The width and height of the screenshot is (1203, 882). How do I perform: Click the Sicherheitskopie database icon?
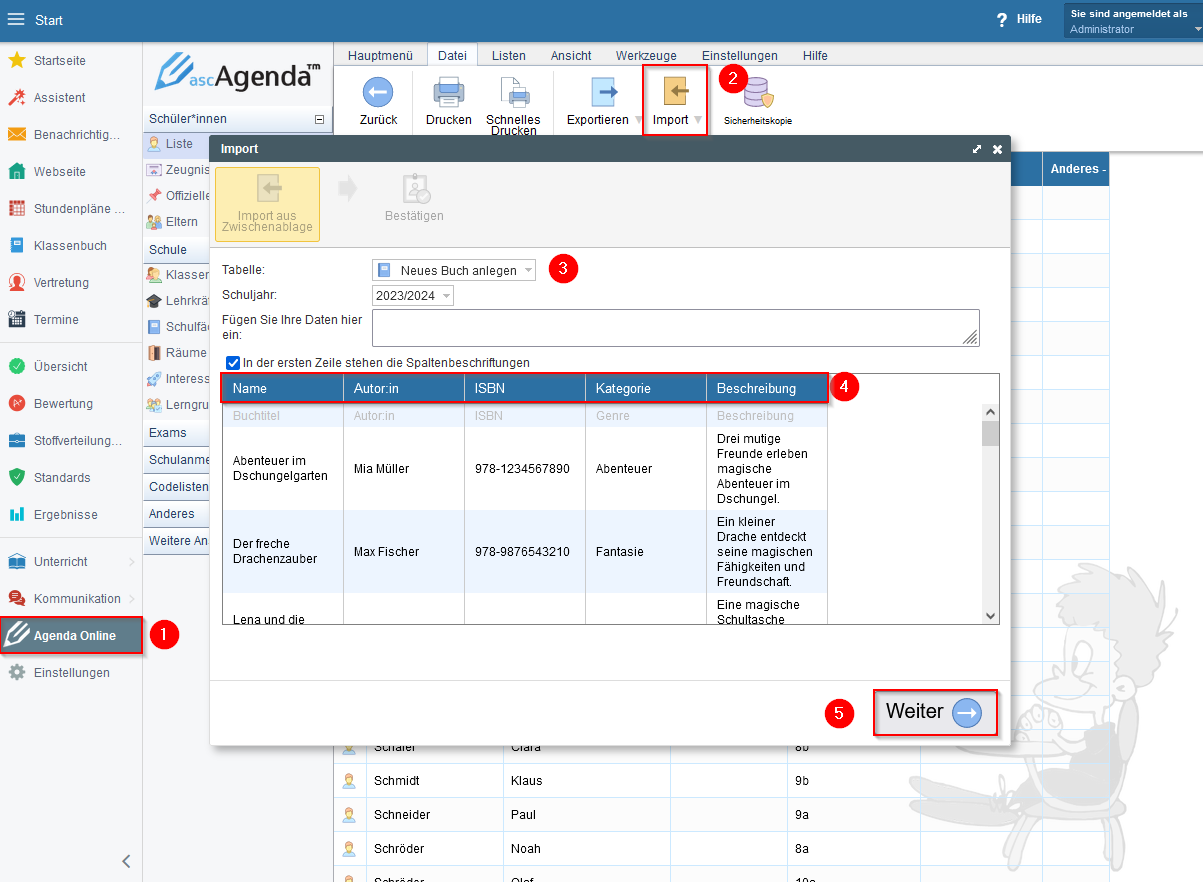click(x=757, y=93)
